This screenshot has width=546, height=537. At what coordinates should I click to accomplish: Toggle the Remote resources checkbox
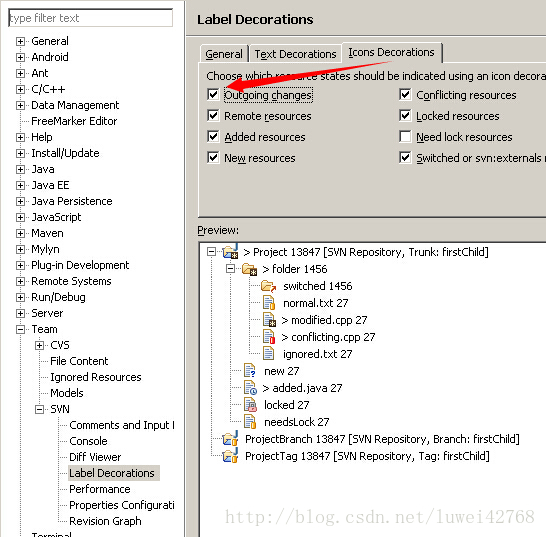coord(213,116)
